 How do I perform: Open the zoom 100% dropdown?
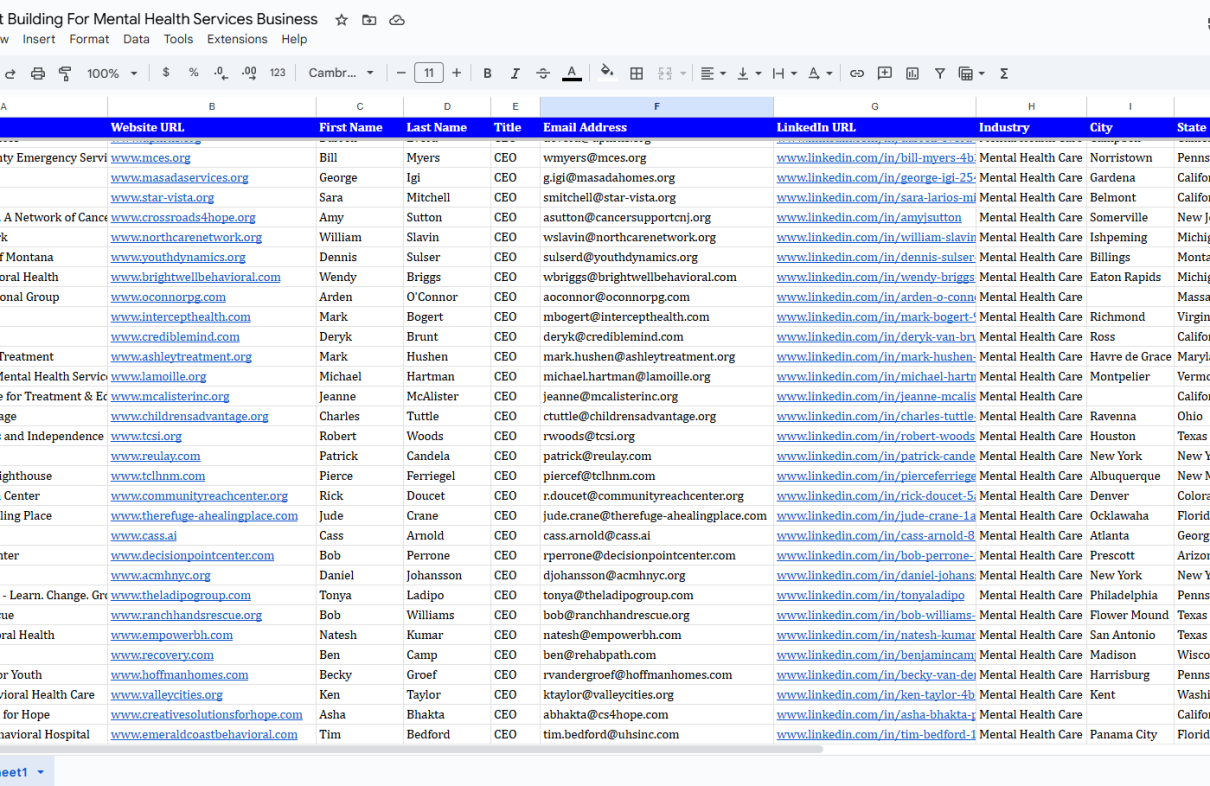[x=112, y=73]
